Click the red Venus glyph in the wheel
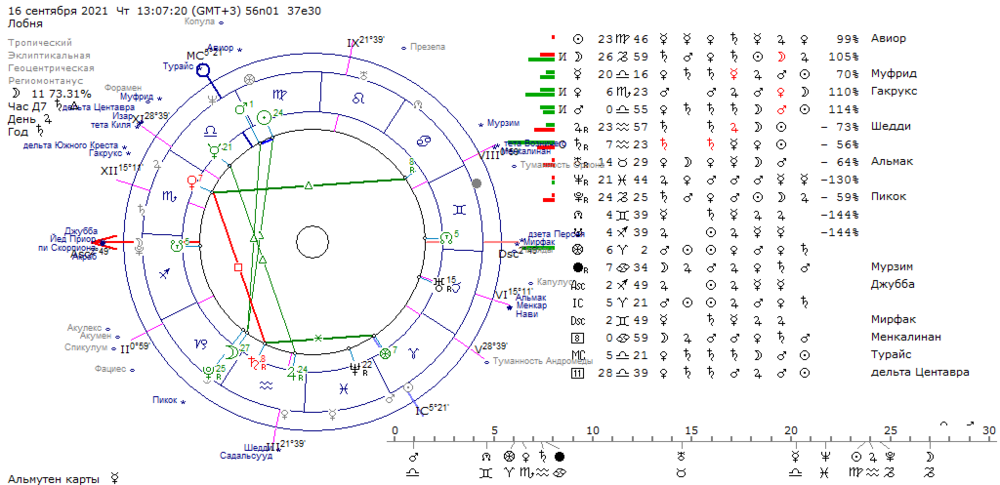Image resolution: width=1000 pixels, height=485 pixels. pyautogui.click(x=191, y=184)
